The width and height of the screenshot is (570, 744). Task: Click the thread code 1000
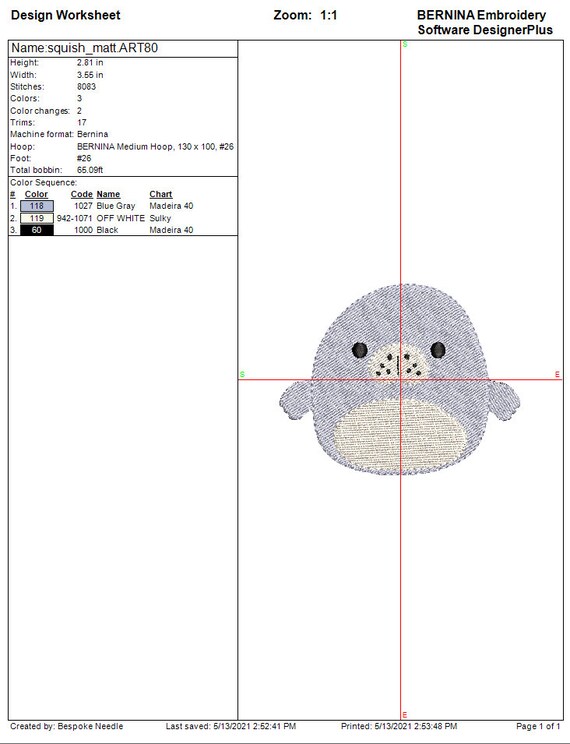pos(84,230)
